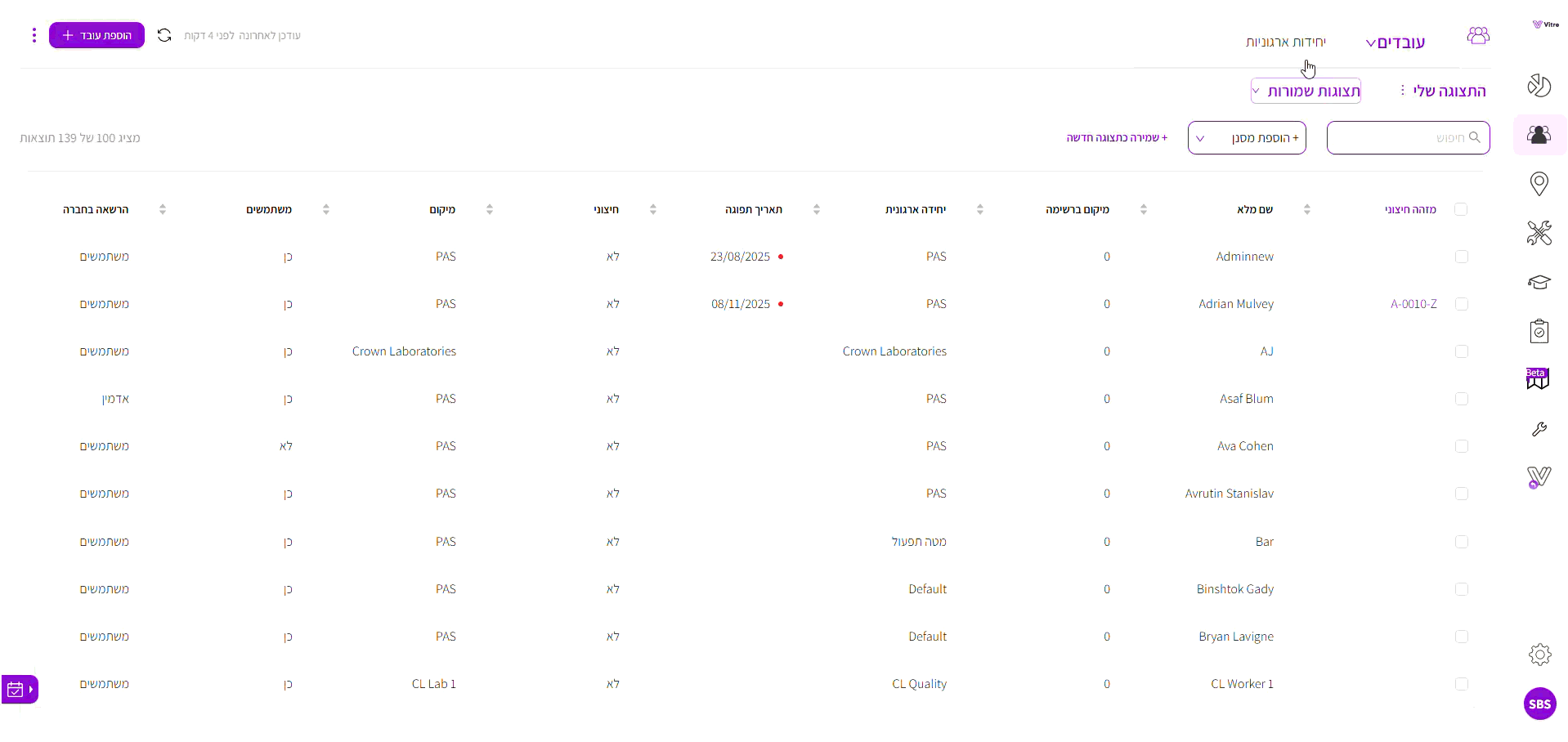This screenshot has width=1568, height=742.
Task: Check the CL Worker 1 row checkbox
Action: coord(1462,684)
